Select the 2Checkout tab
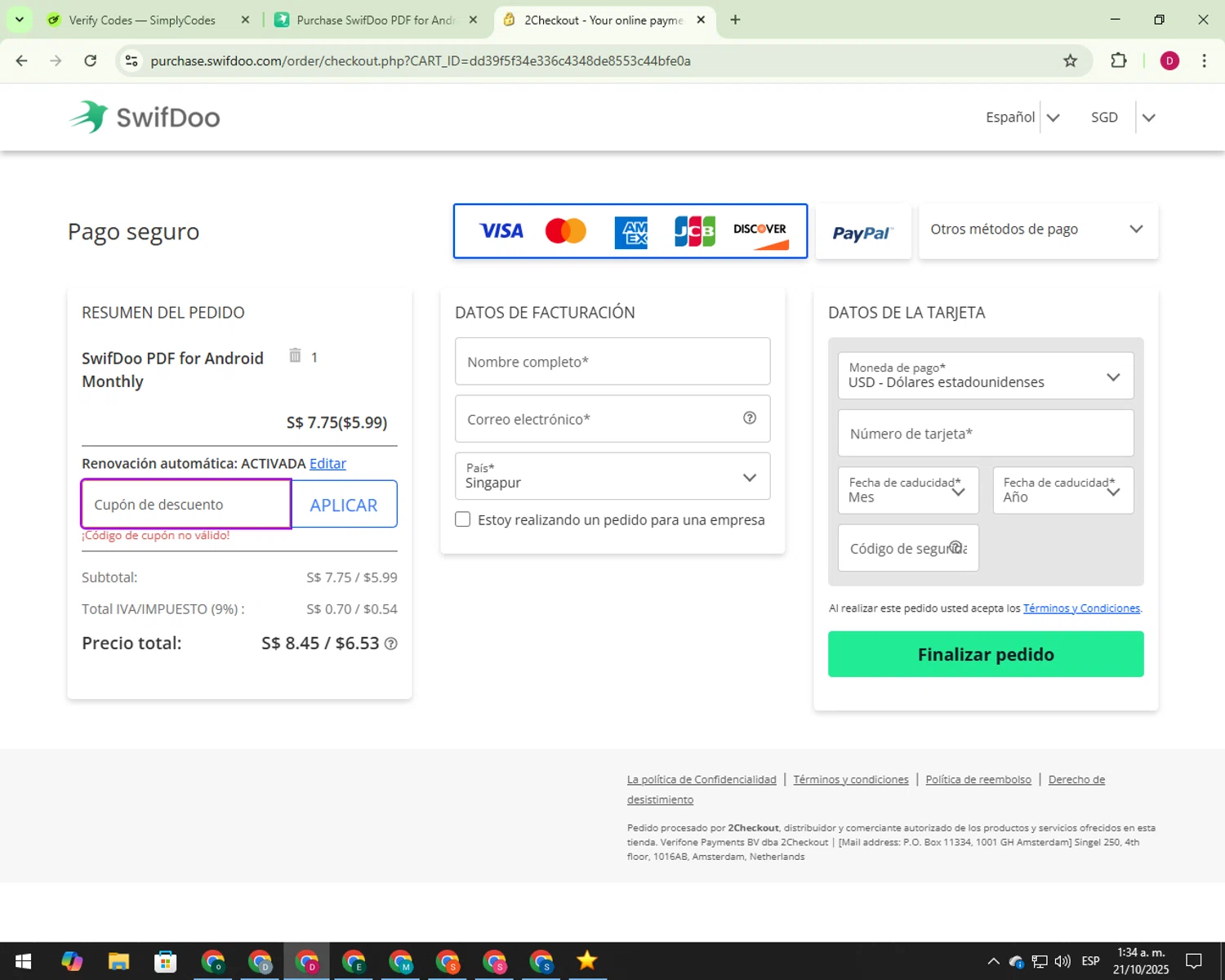The width and height of the screenshot is (1225, 980). pyautogui.click(x=603, y=20)
